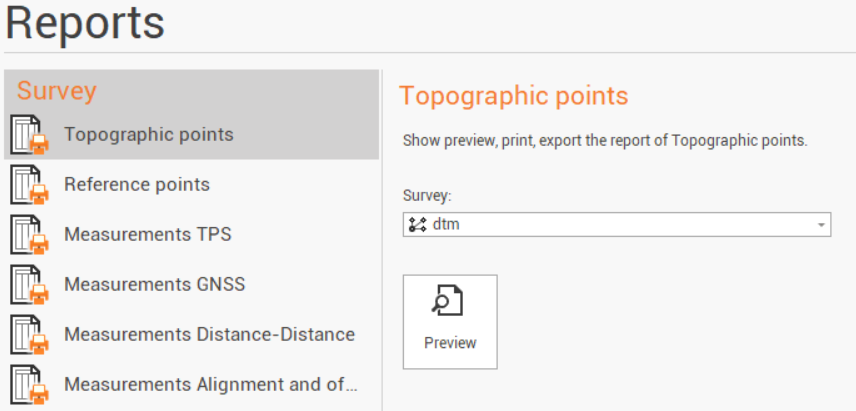Viewport: 856px width, 411px height.
Task: Click the Measurements Alignment report icon
Action: [x=30, y=385]
